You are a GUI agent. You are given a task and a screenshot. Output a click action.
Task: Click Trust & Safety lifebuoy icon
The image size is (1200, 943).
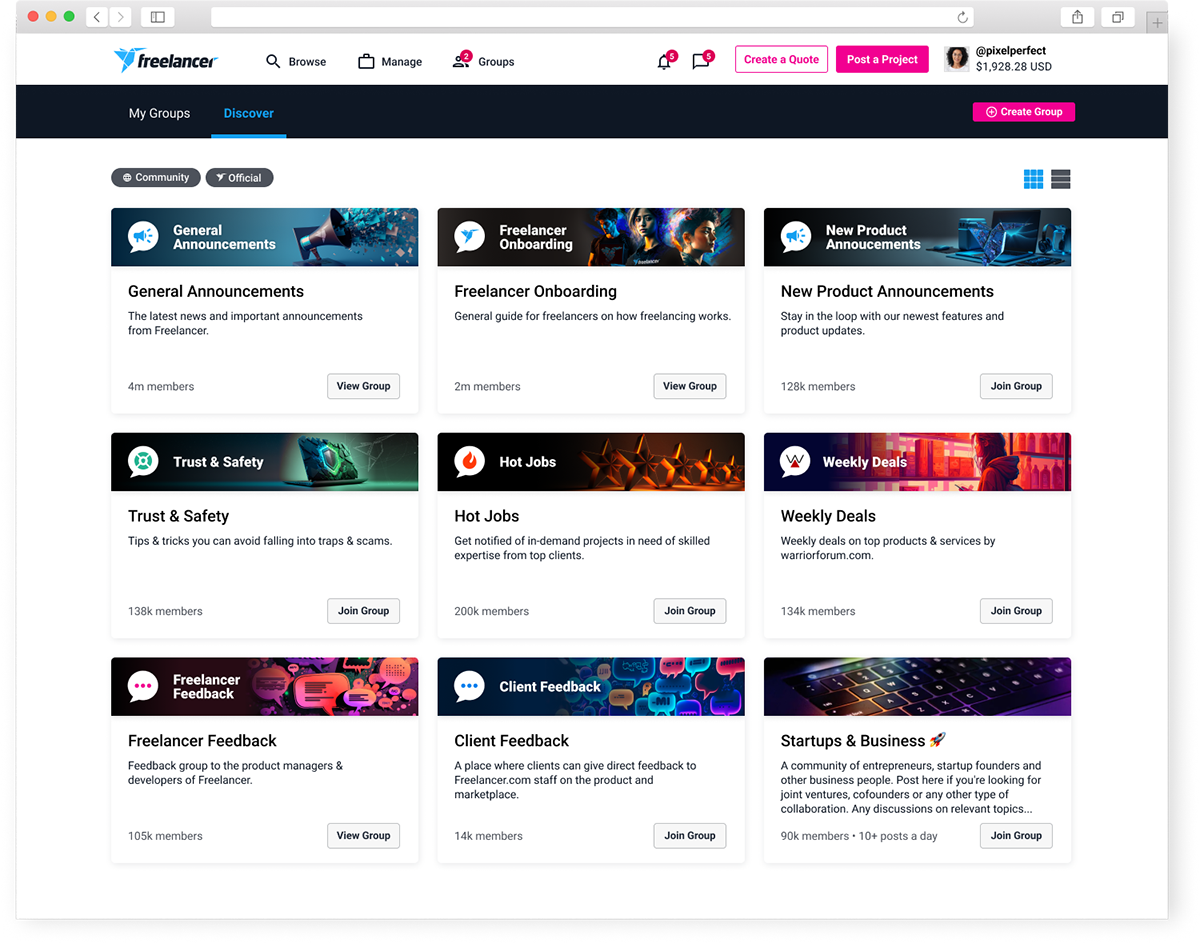[x=144, y=462]
